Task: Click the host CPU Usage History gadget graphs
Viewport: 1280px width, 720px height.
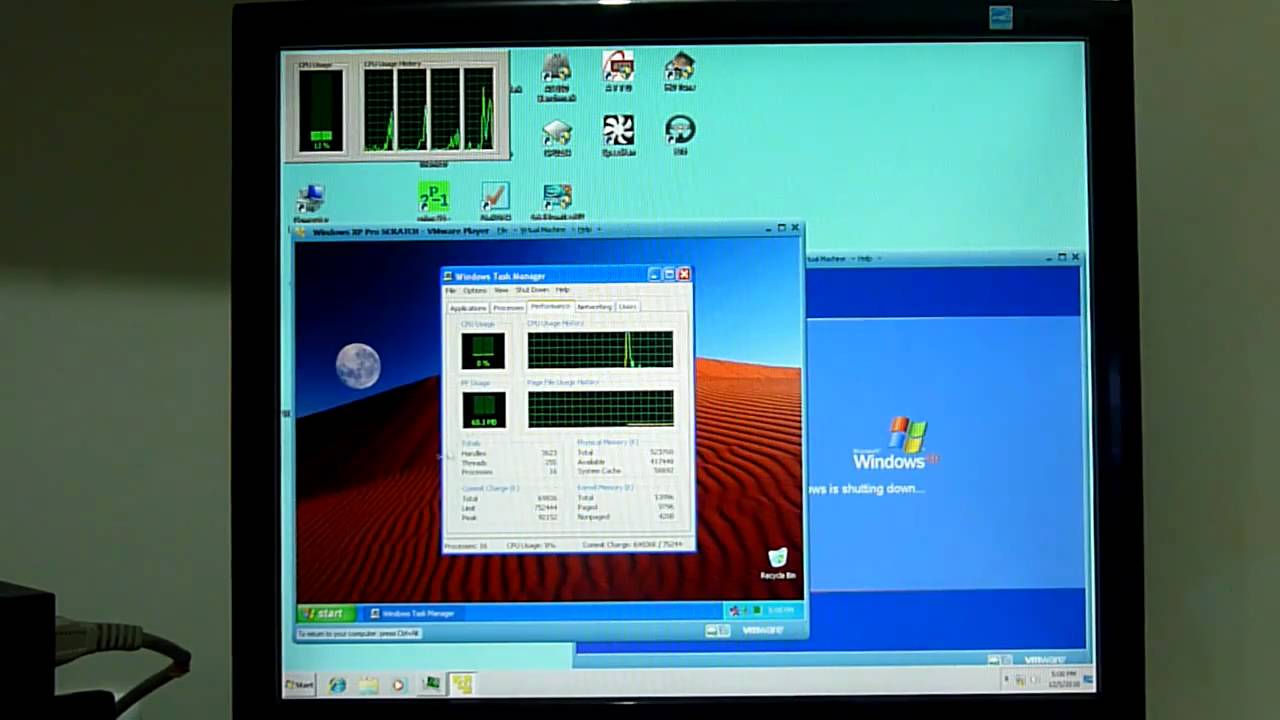Action: (430, 109)
